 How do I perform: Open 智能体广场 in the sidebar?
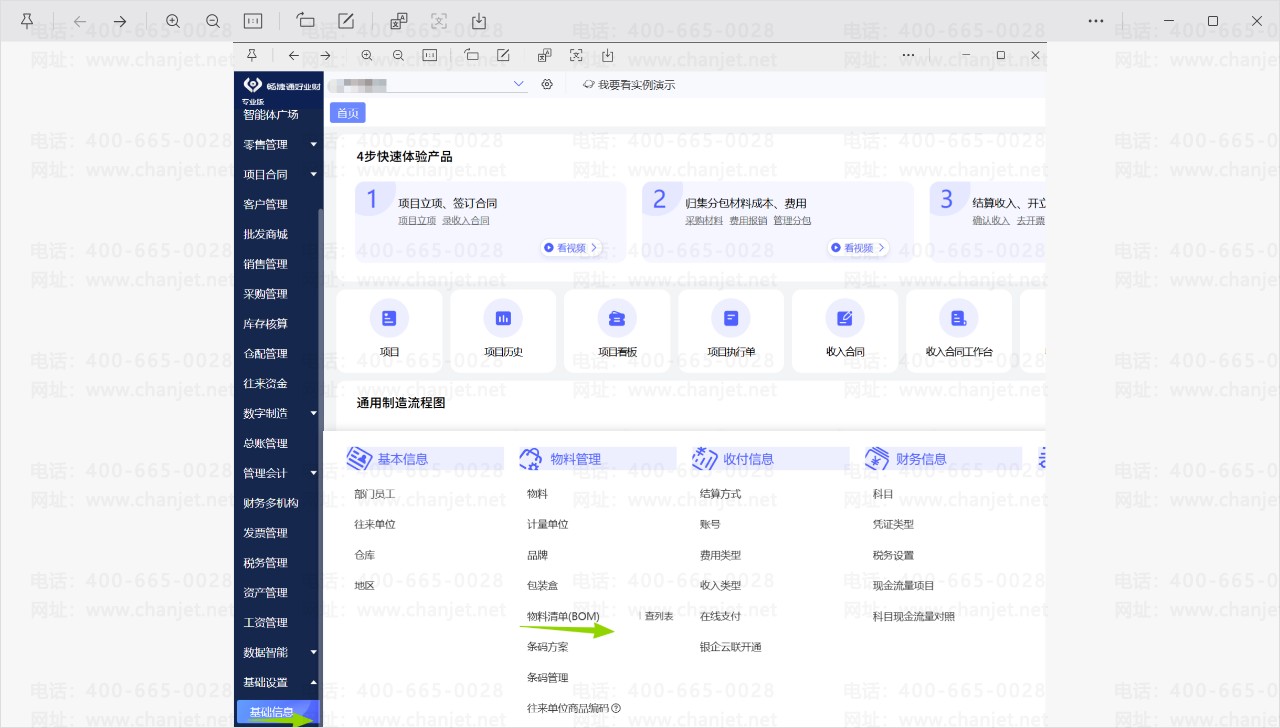tap(271, 115)
